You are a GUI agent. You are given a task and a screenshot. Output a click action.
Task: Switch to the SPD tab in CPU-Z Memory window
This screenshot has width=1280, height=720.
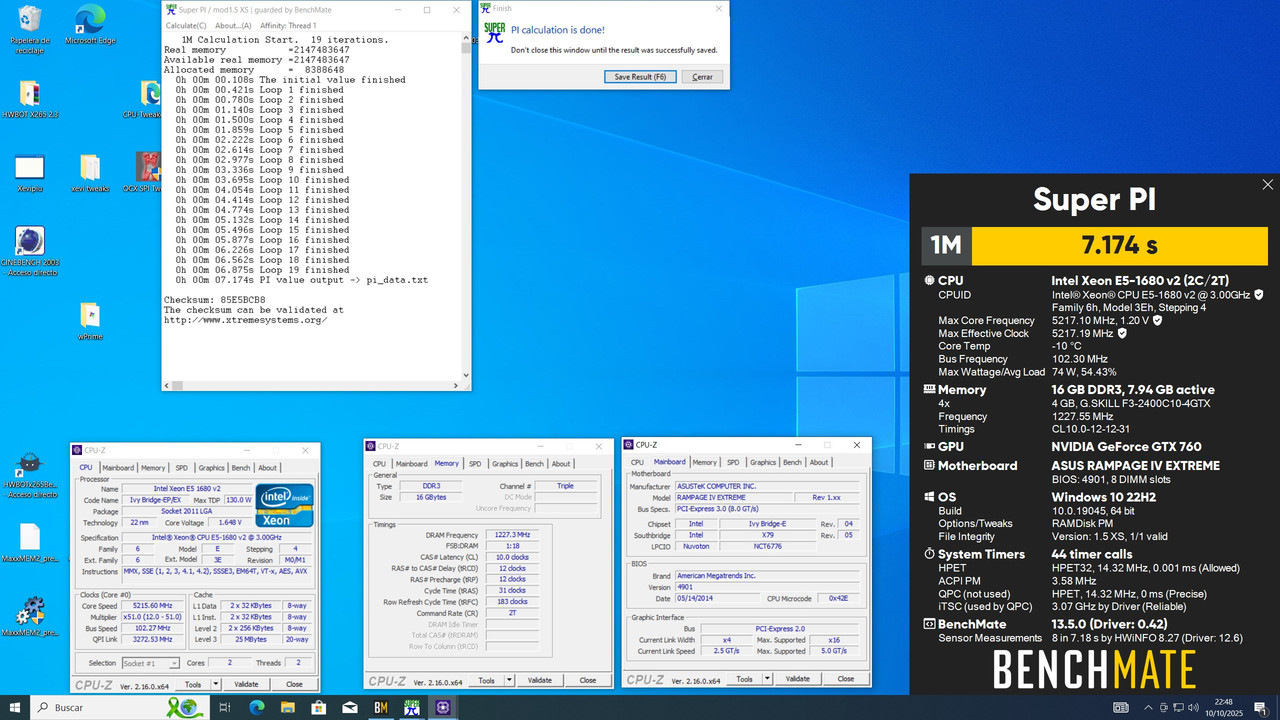[x=475, y=464]
